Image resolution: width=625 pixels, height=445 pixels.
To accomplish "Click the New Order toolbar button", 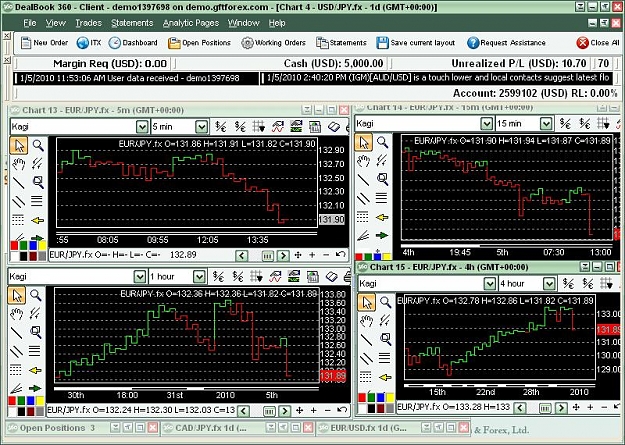I will 44,43.
